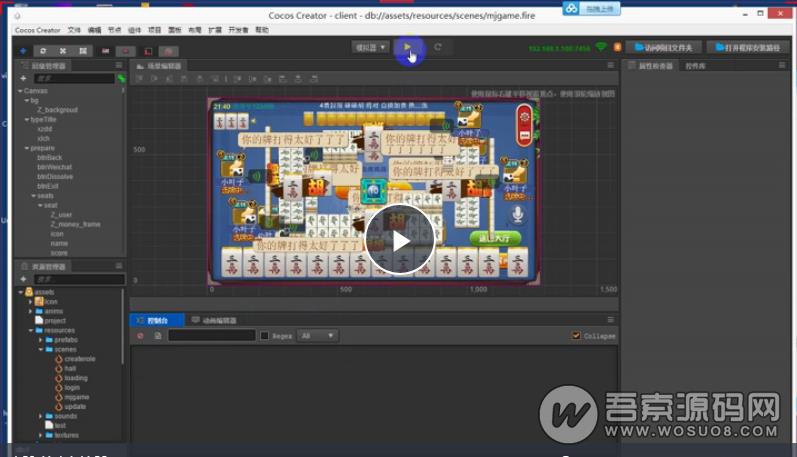Screen dimensions: 797x457
Task: Select the btnDissolve node
Action: [x=55, y=176]
